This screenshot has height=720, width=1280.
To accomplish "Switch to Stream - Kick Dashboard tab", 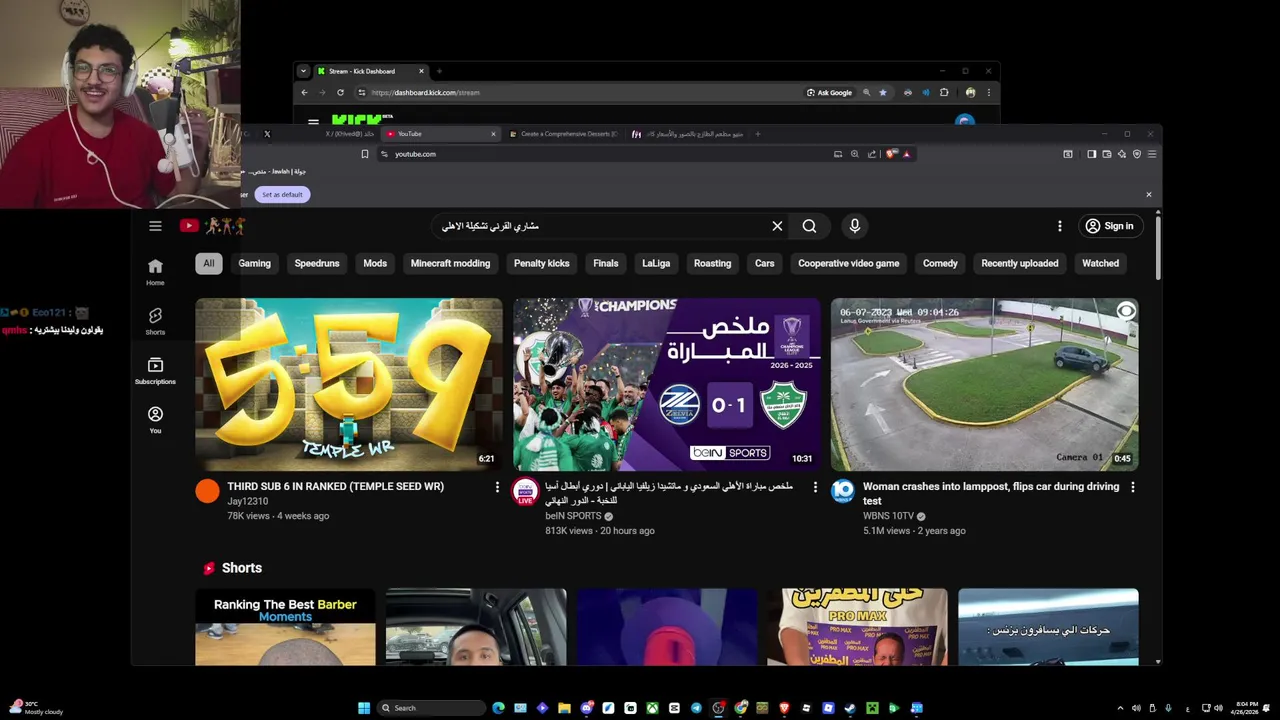I will (370, 71).
